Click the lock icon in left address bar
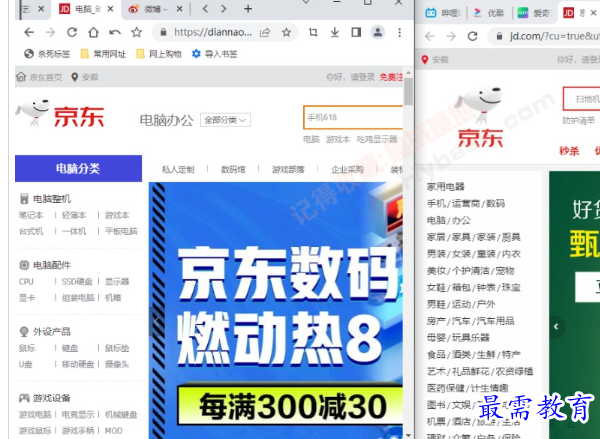 pos(163,33)
